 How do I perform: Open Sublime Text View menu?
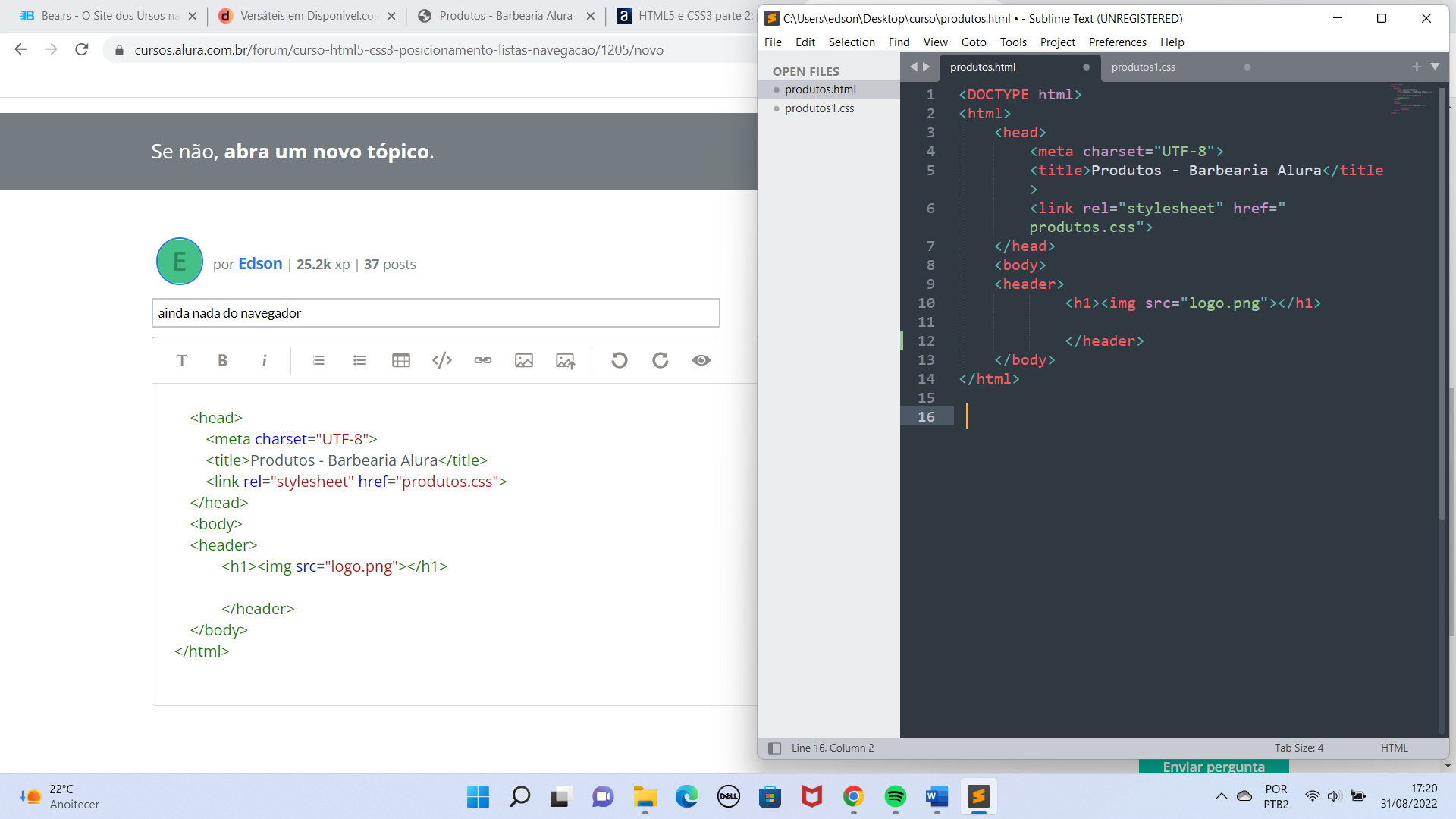click(x=935, y=42)
